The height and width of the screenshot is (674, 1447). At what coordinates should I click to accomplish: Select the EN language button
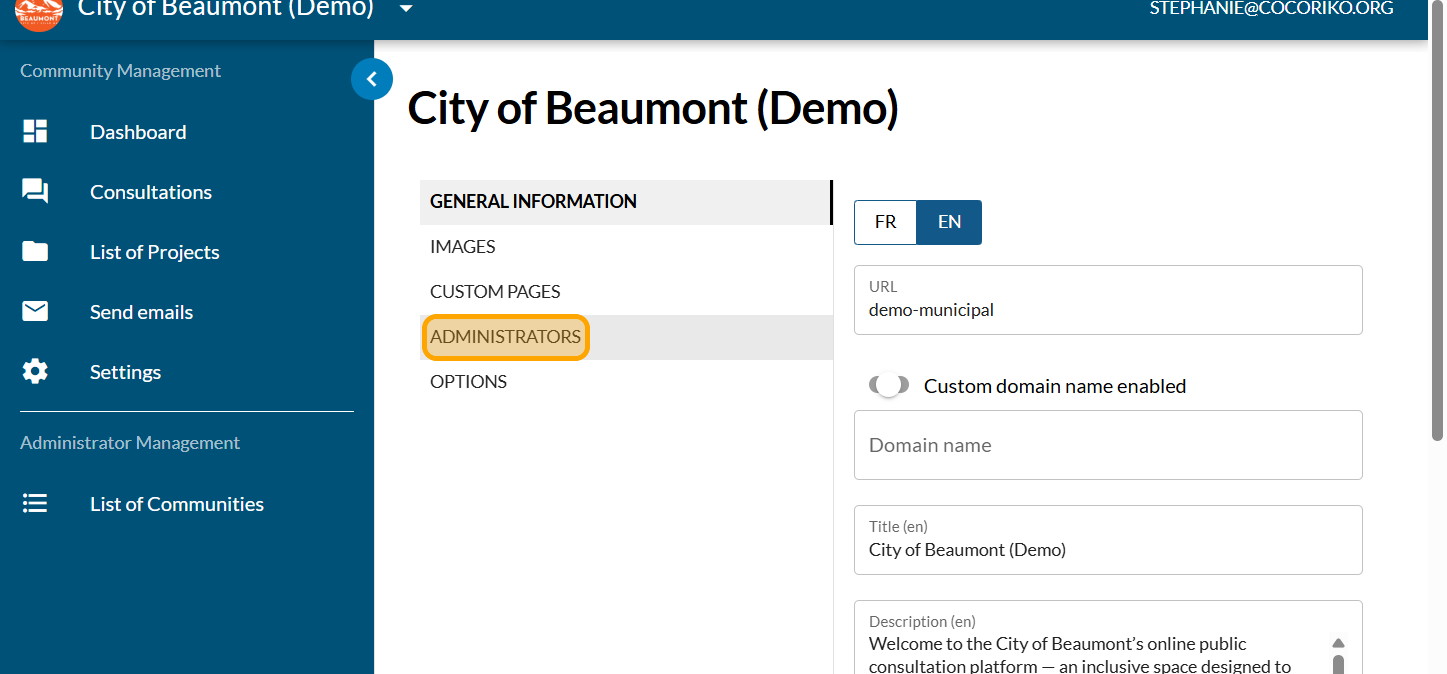click(949, 222)
